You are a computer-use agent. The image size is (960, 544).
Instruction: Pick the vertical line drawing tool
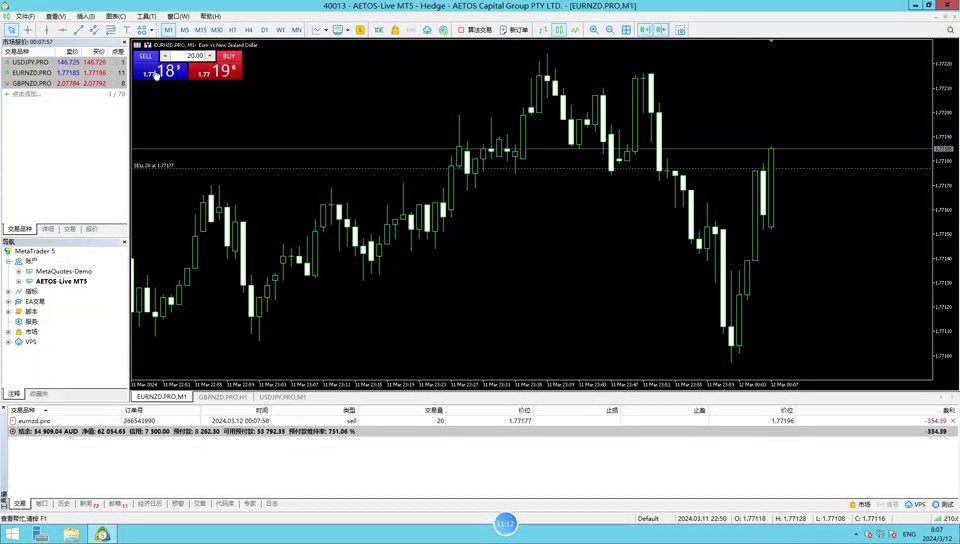tap(47, 30)
